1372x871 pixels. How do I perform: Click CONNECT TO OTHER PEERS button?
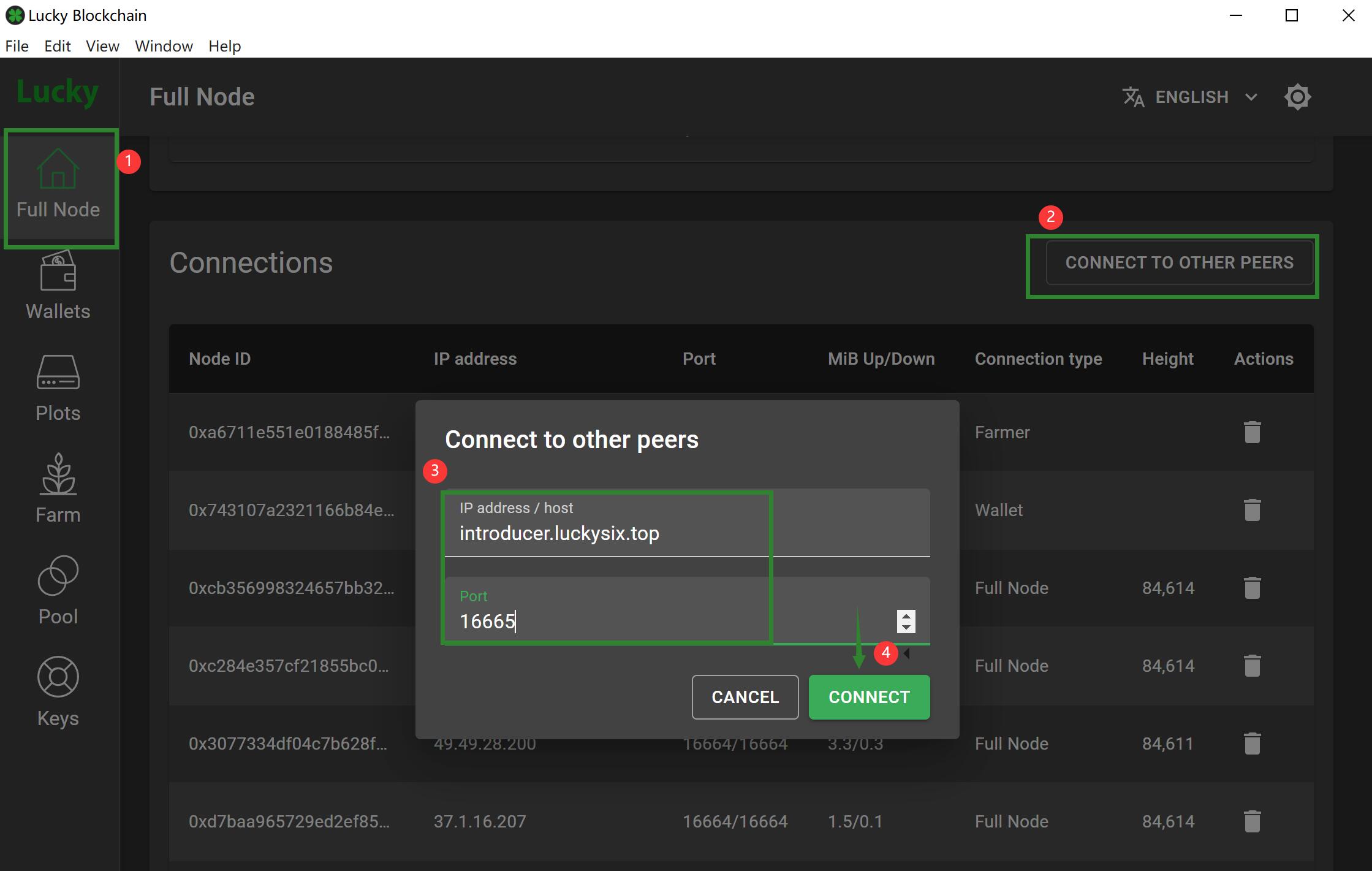(x=1178, y=262)
